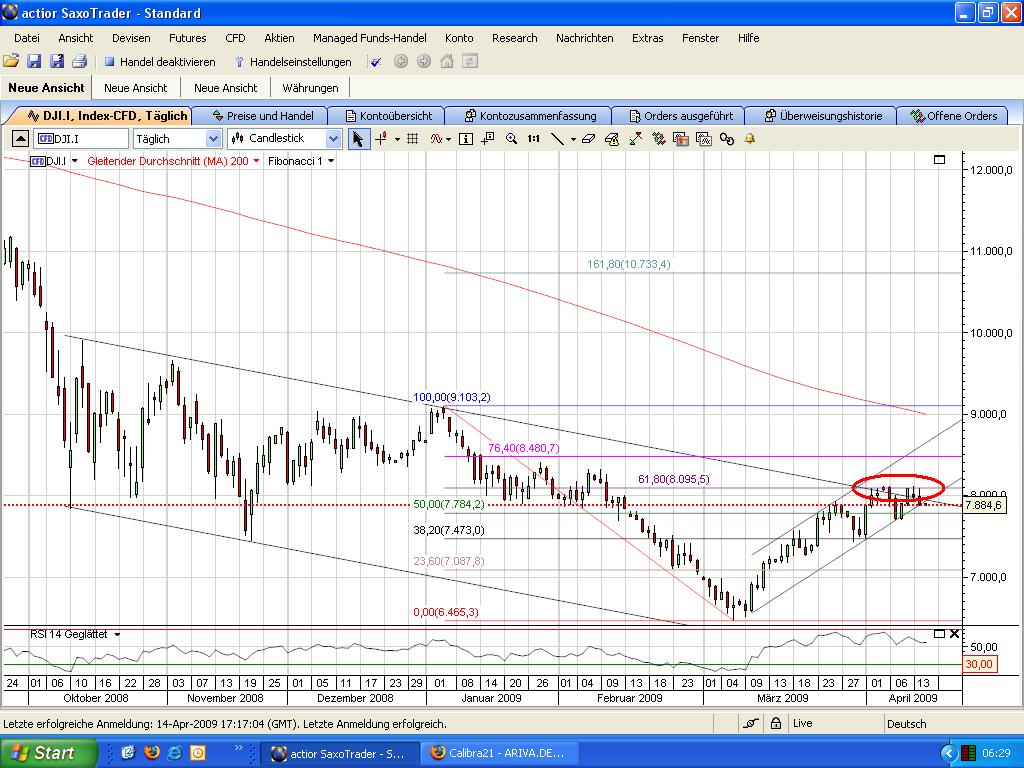Viewport: 1024px width, 768px height.
Task: Open the line tool style arrow
Action: (571, 138)
